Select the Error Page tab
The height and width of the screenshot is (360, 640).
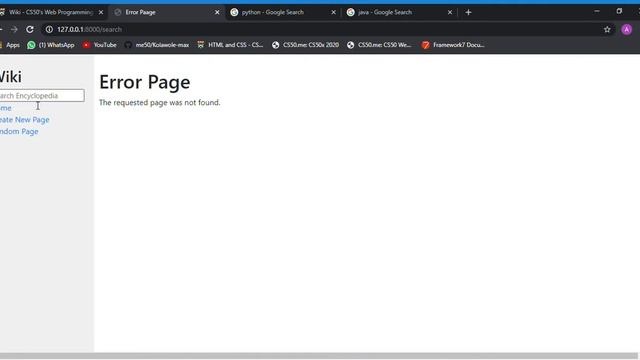(x=167, y=12)
